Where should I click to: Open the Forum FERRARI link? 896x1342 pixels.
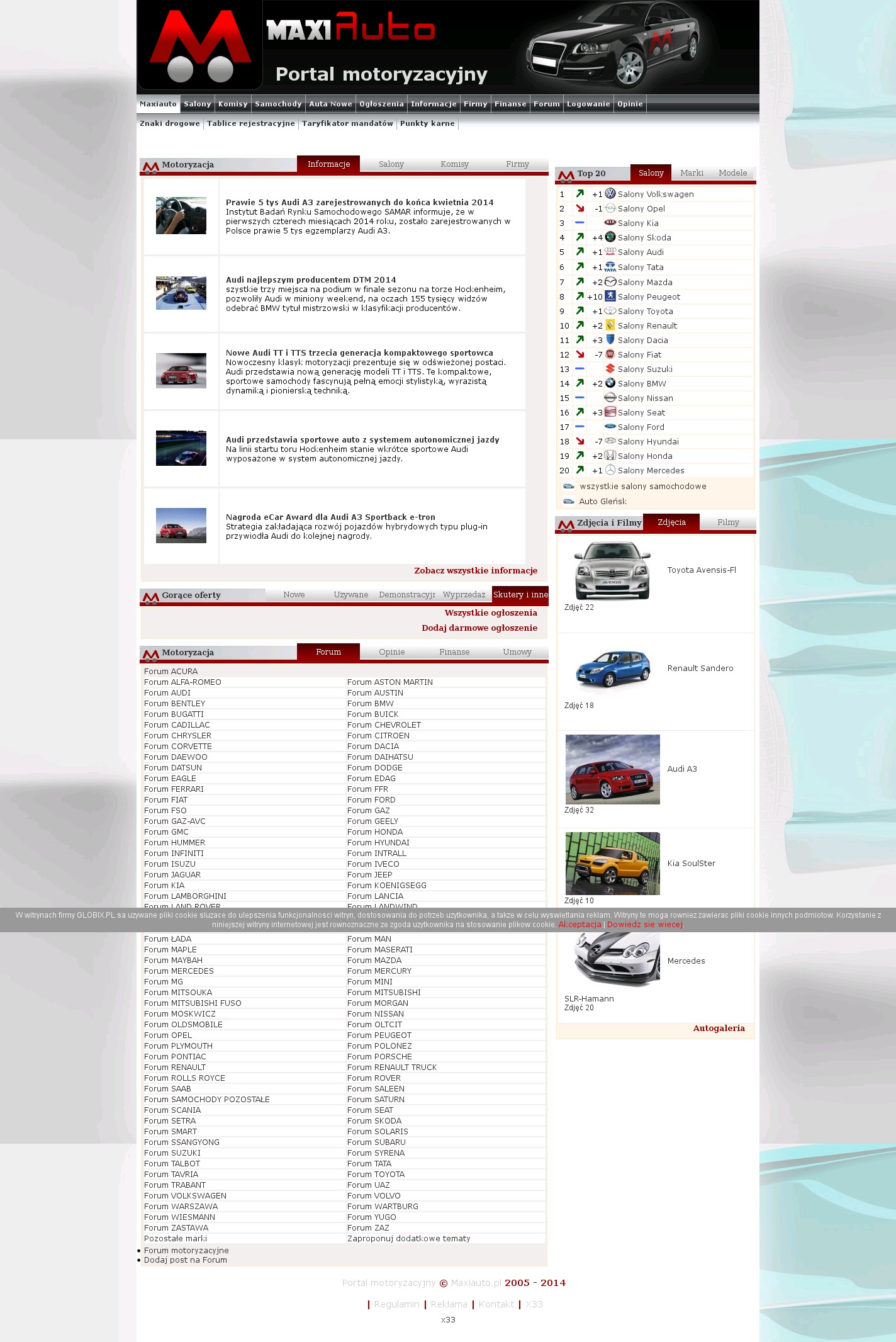[174, 789]
